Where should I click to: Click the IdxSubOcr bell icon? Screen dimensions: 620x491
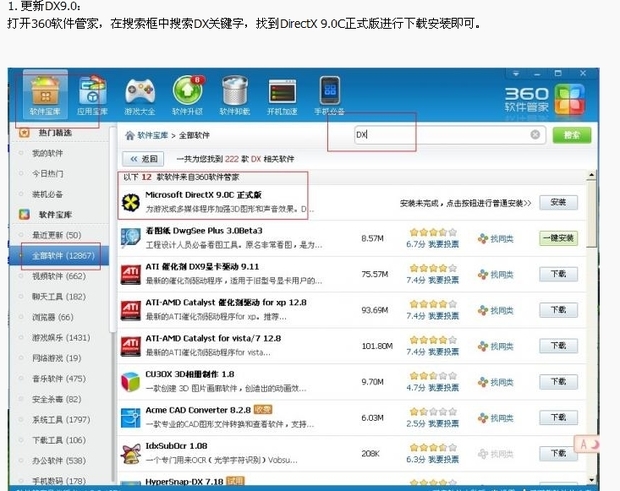point(131,454)
